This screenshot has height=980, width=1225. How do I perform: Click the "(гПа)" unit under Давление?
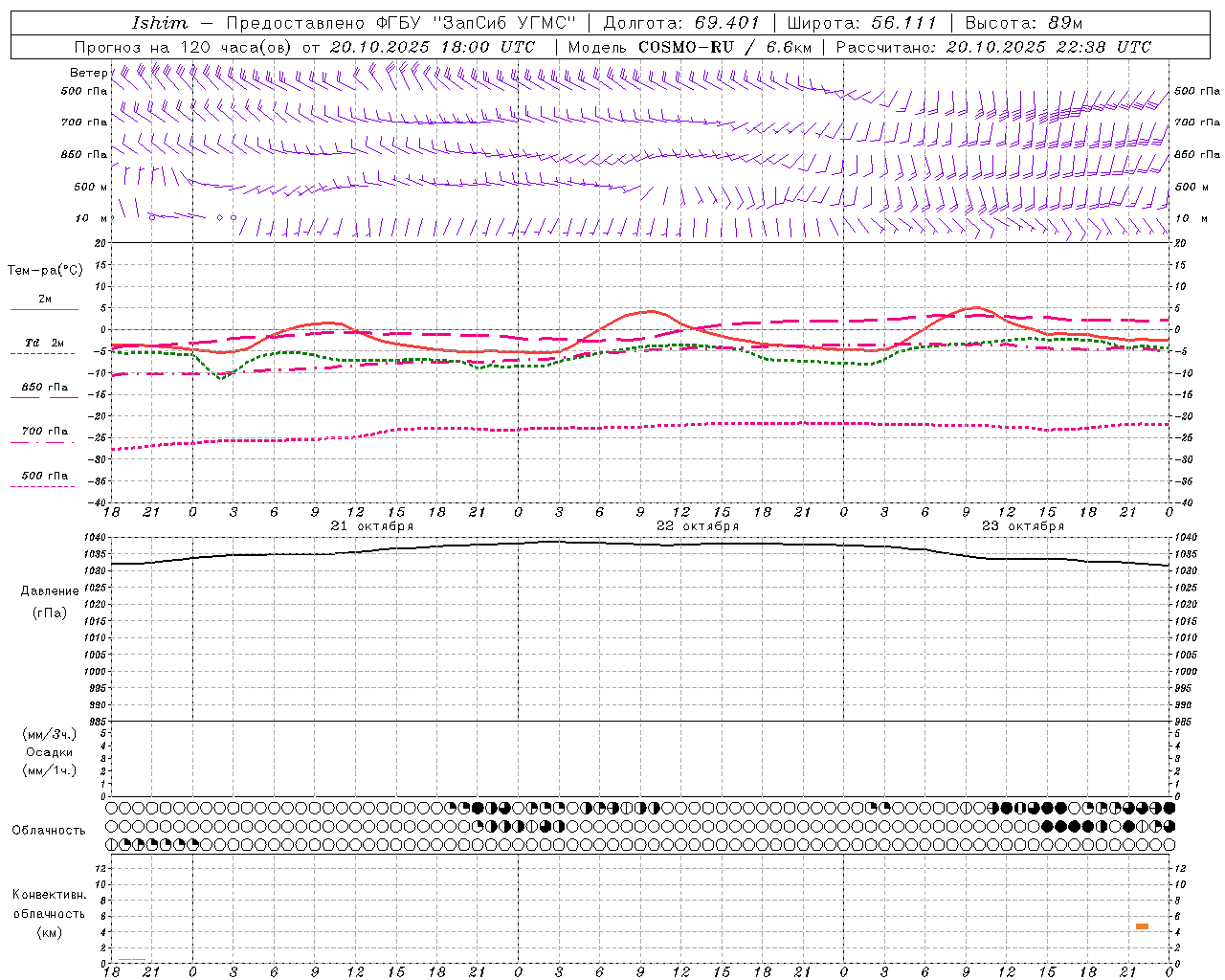pos(50,613)
